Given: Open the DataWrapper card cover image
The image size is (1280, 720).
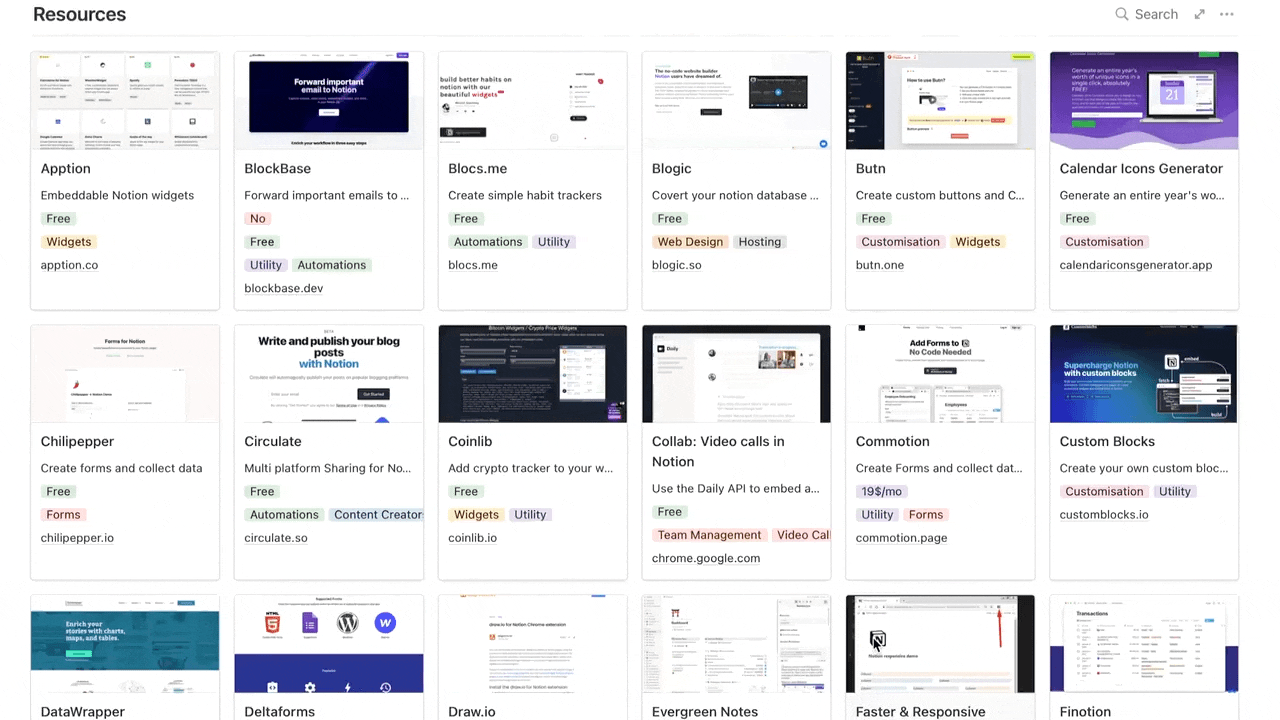Looking at the screenshot, I should (125, 644).
